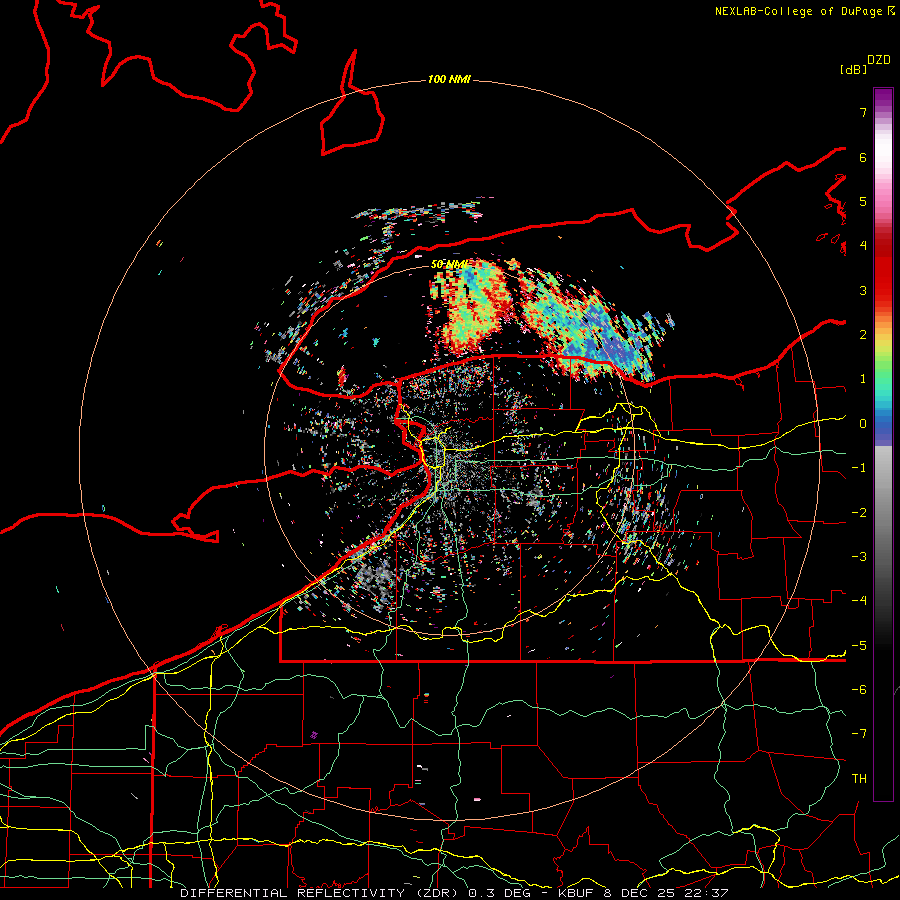The width and height of the screenshot is (900, 900).
Task: Click the 4 value on color scale
Action: point(863,246)
